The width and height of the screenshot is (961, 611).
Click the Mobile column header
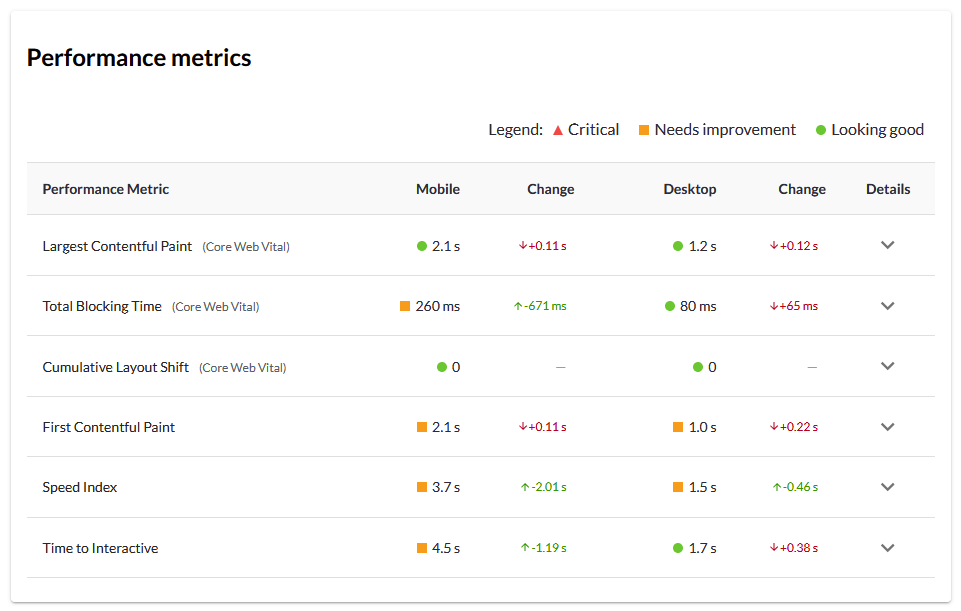click(x=438, y=188)
